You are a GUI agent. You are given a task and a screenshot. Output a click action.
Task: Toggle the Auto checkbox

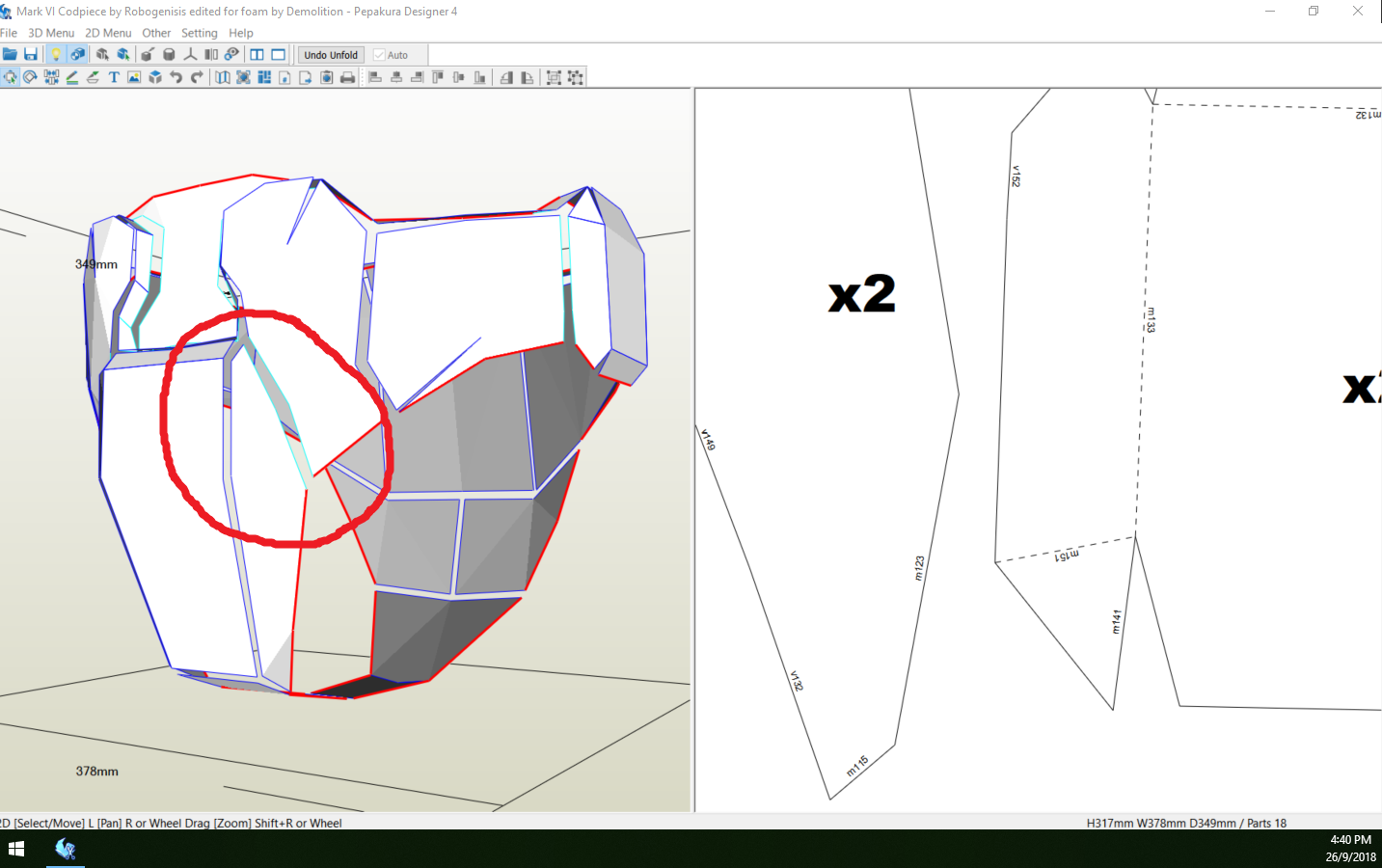pyautogui.click(x=392, y=55)
